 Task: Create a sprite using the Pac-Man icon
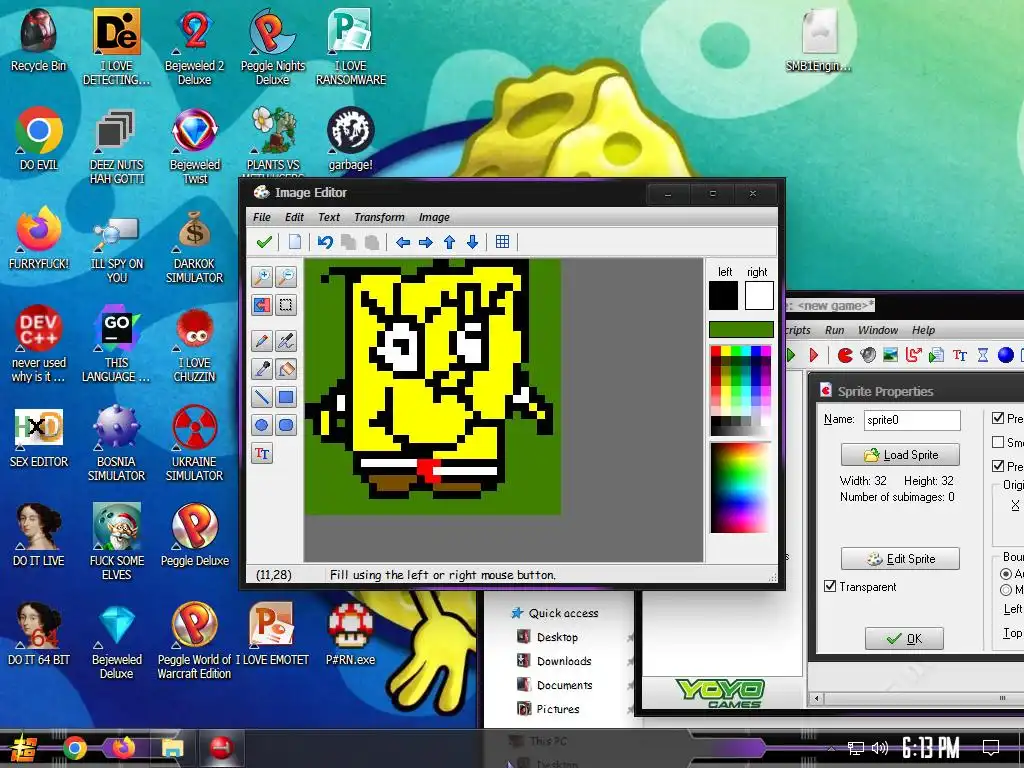pyautogui.click(x=845, y=355)
